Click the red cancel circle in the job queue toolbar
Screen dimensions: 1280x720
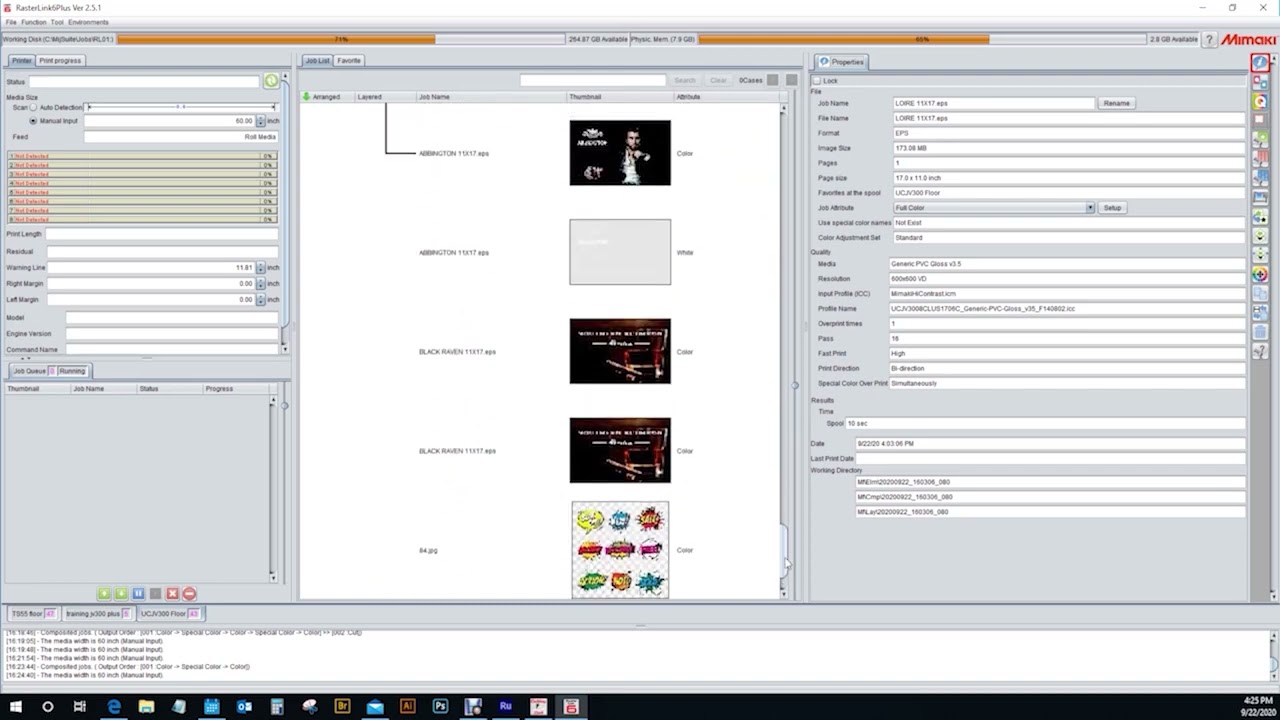point(189,594)
